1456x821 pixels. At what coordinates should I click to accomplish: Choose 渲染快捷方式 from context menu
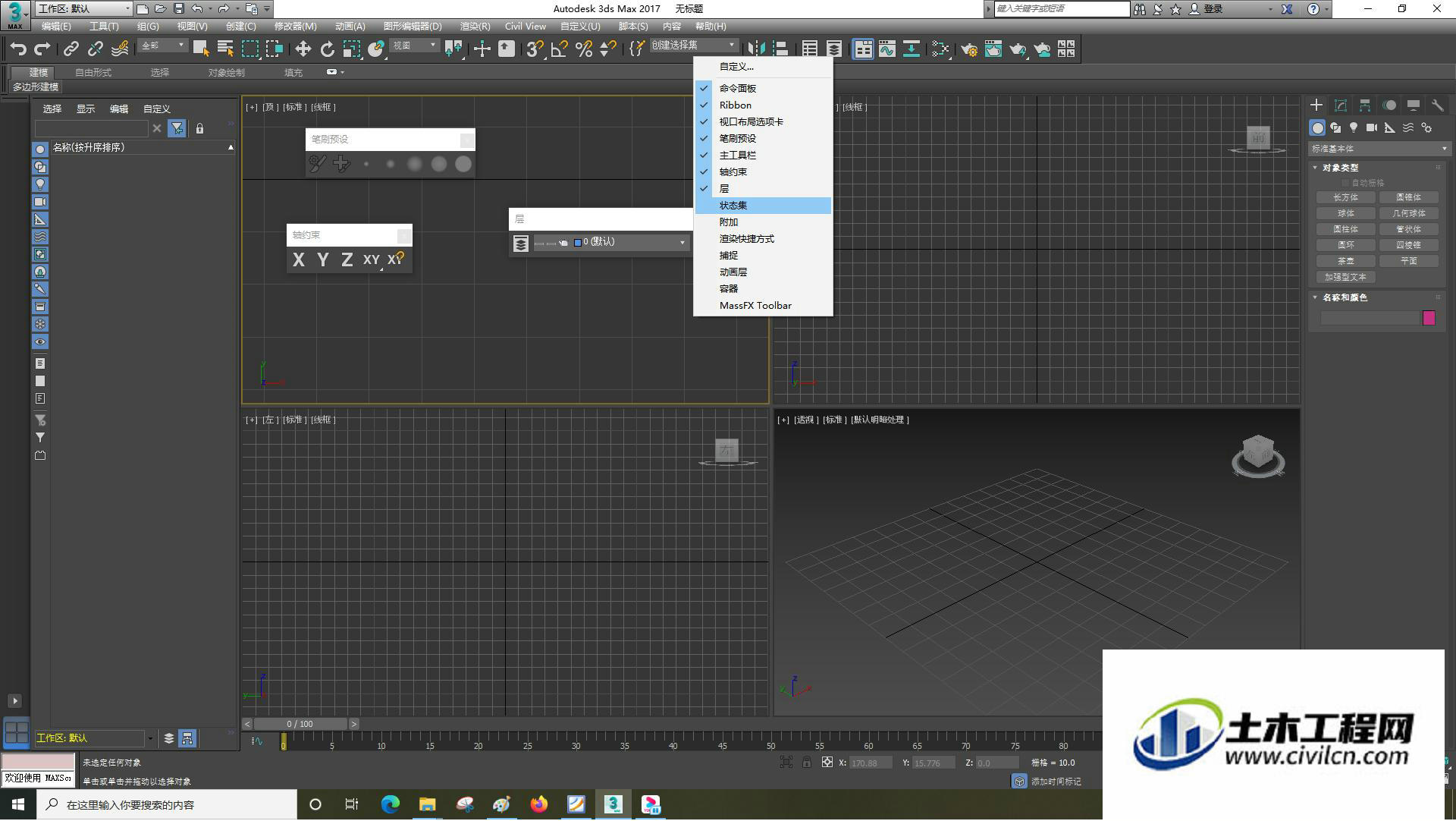point(764,239)
